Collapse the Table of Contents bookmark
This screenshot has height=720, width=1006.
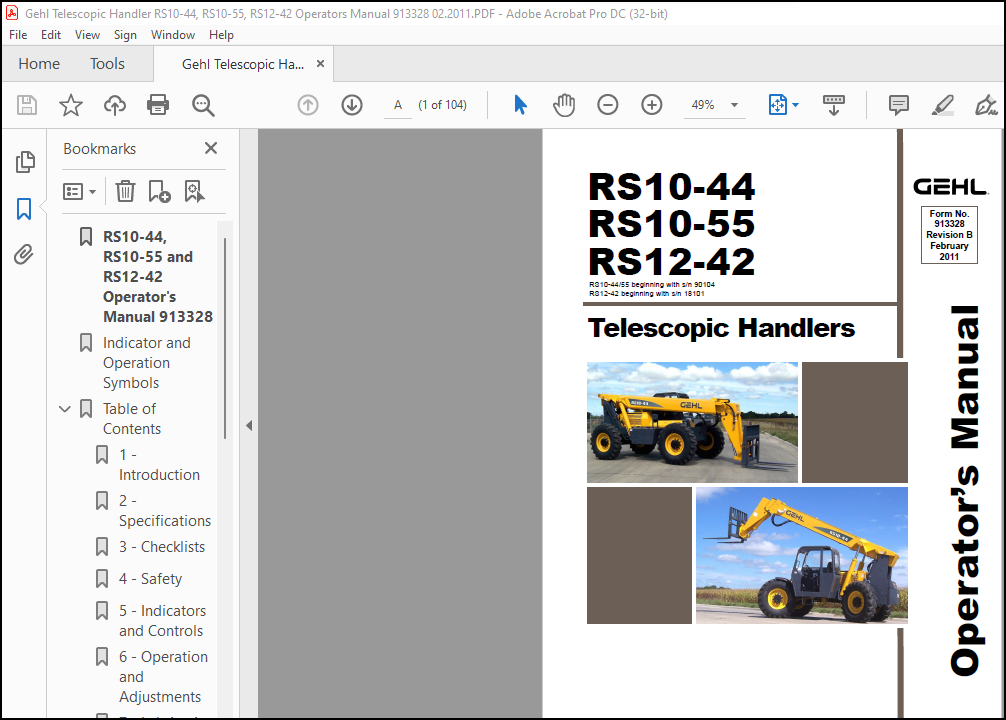[65, 409]
